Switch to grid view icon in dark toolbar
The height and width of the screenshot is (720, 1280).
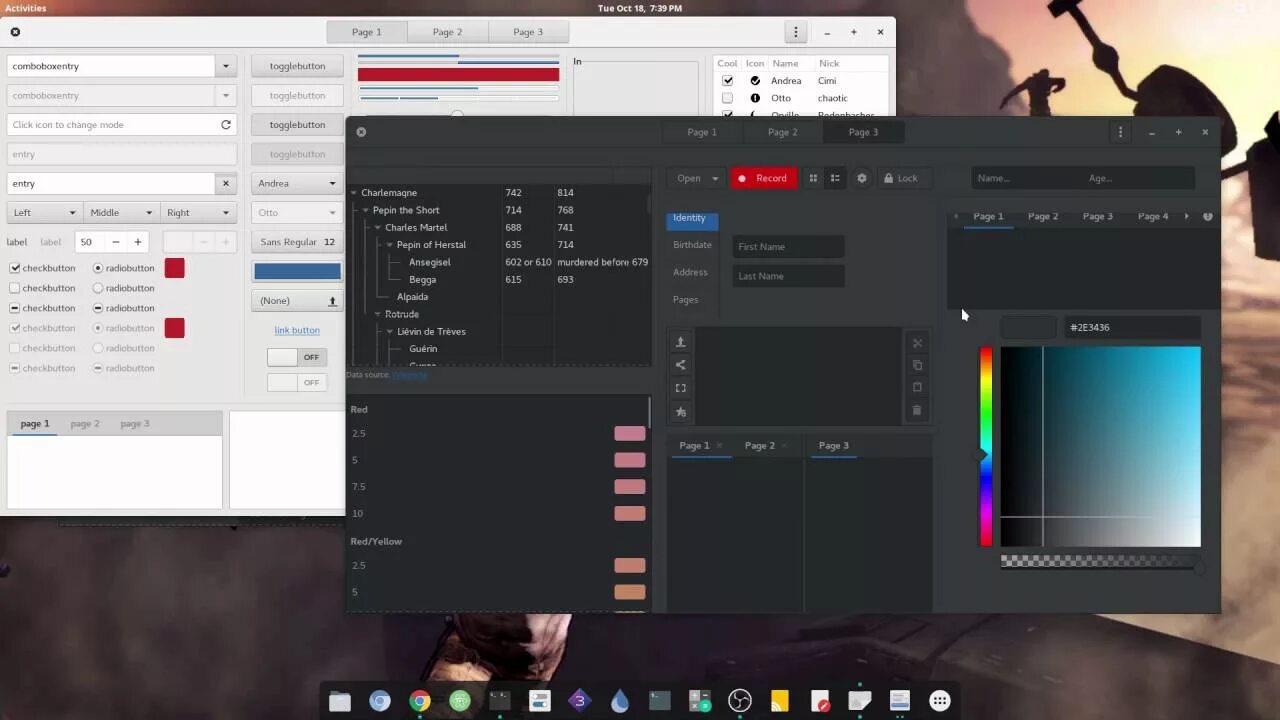(x=813, y=178)
